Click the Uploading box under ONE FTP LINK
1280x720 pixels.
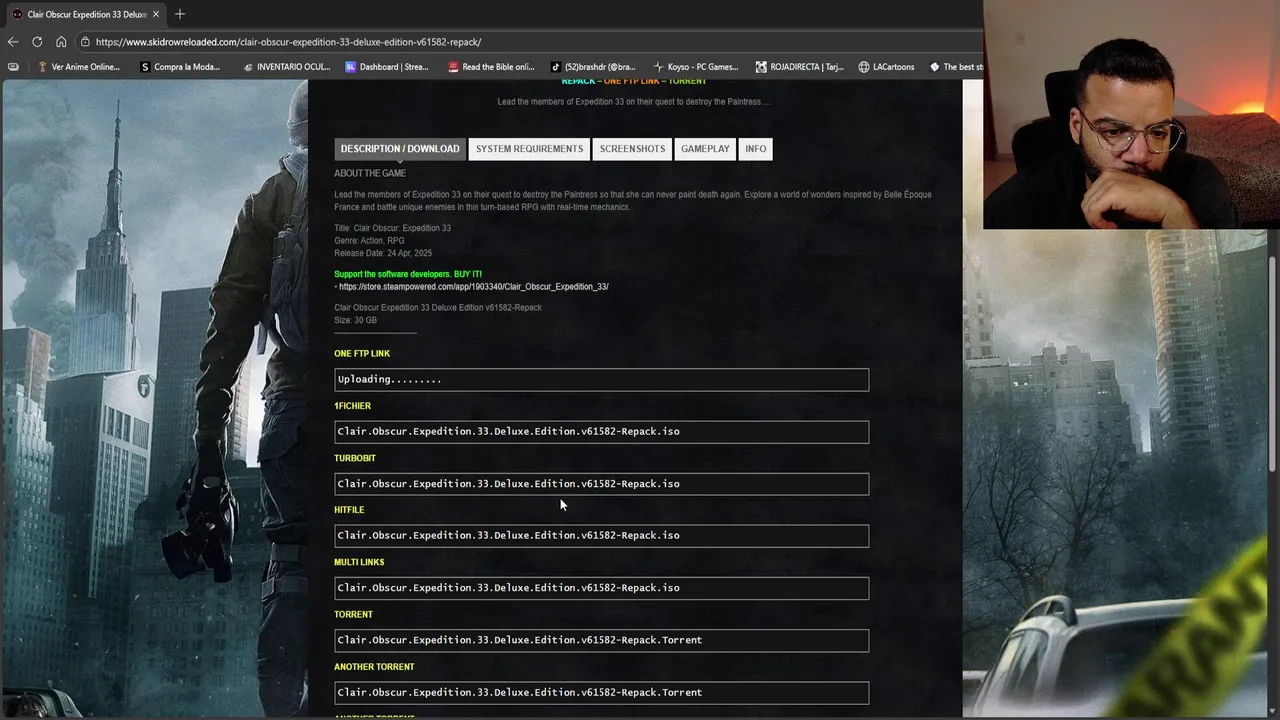[x=601, y=380]
